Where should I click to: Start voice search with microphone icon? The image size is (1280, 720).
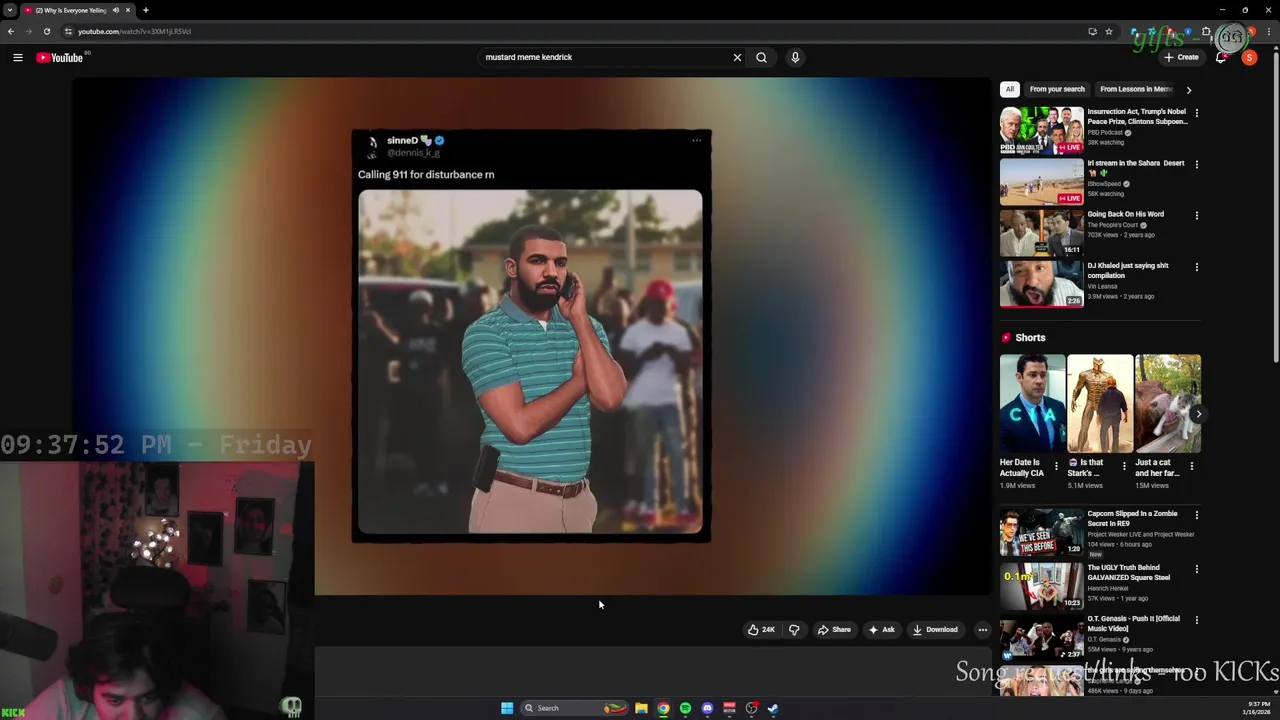(795, 57)
